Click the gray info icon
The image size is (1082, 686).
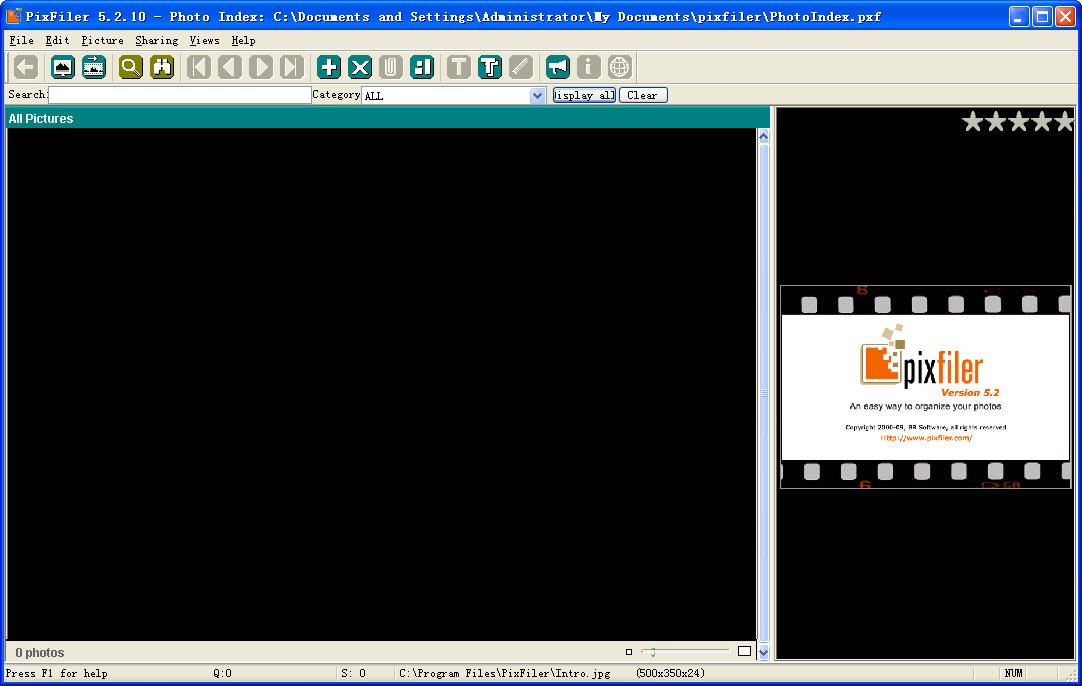point(589,67)
